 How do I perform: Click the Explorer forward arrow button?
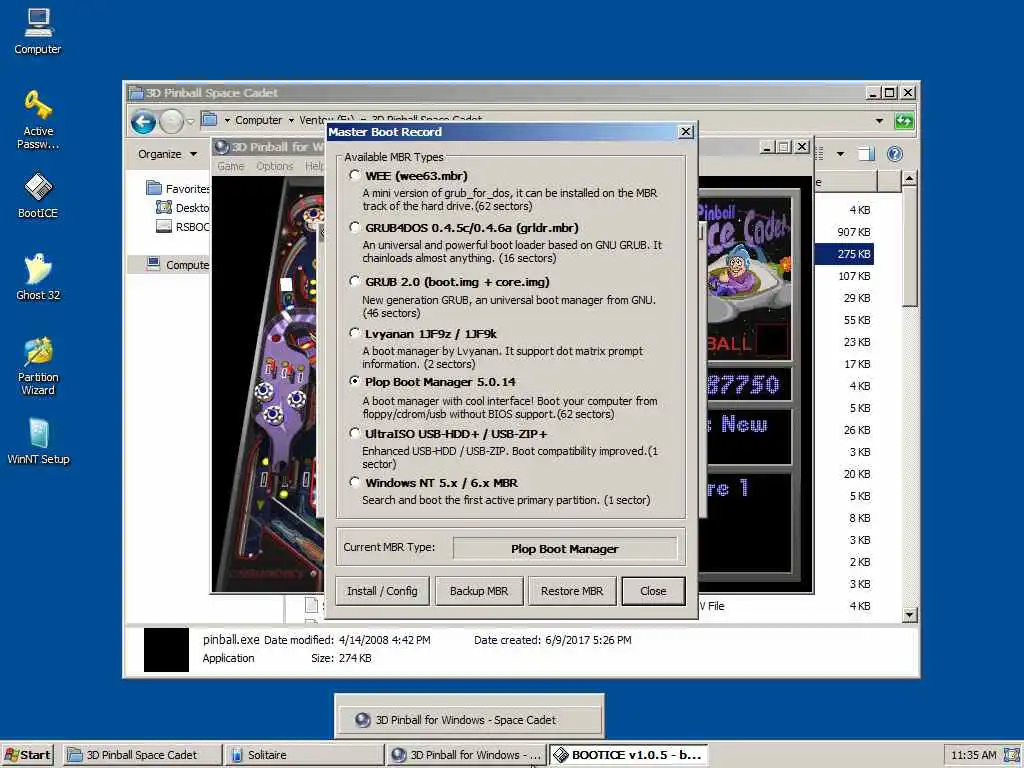[x=172, y=121]
